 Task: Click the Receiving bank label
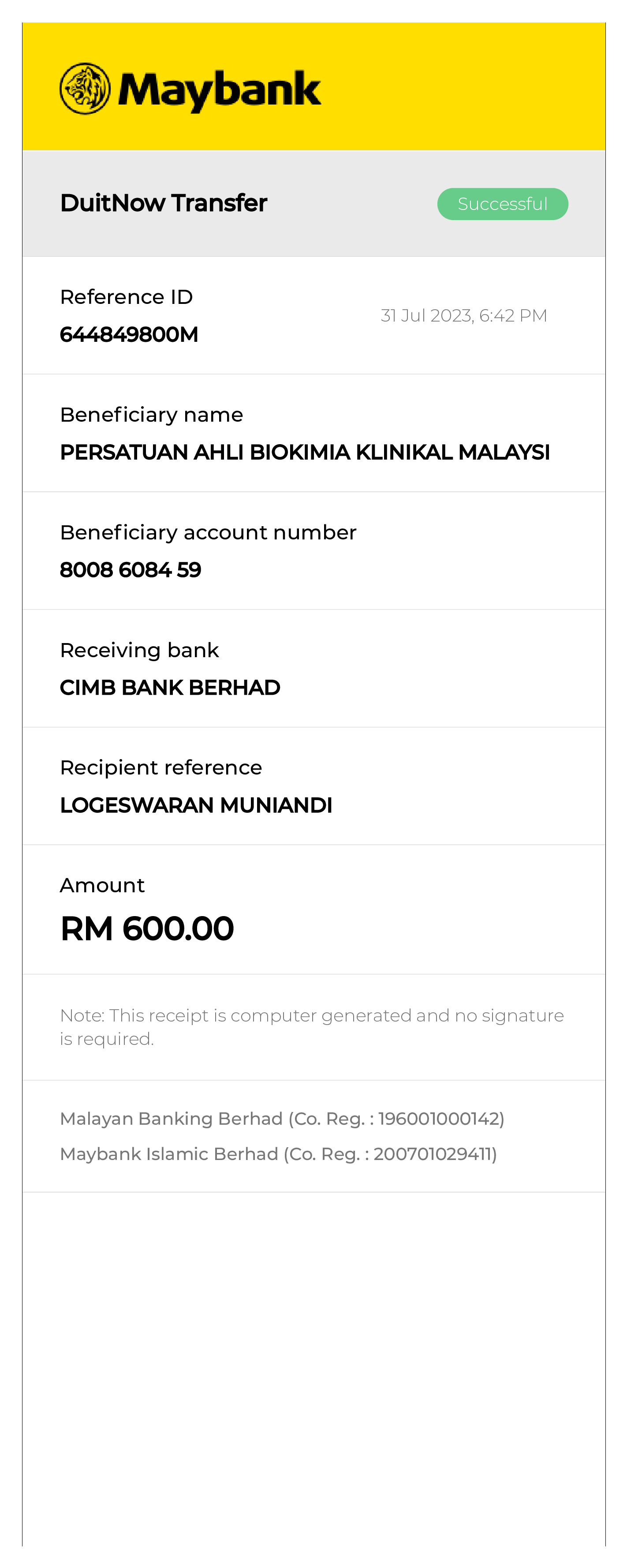tap(139, 650)
